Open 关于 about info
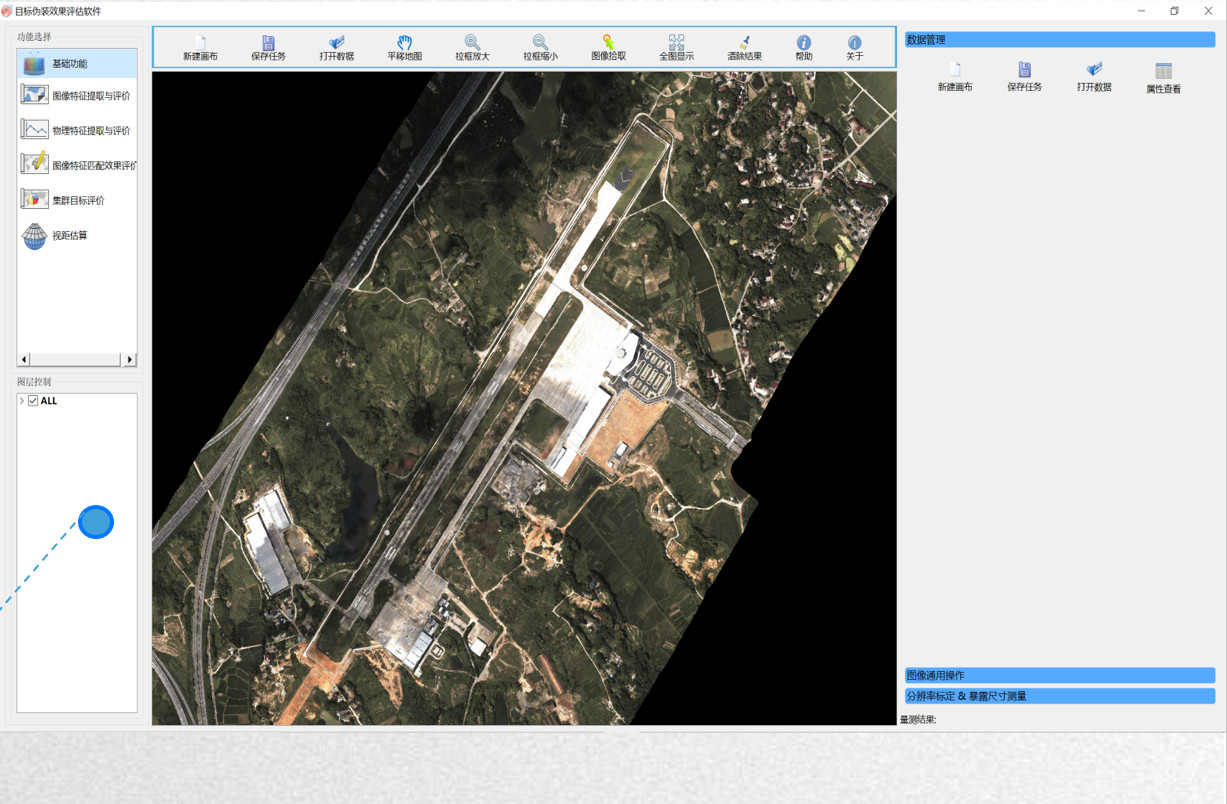1227x804 pixels. (855, 48)
